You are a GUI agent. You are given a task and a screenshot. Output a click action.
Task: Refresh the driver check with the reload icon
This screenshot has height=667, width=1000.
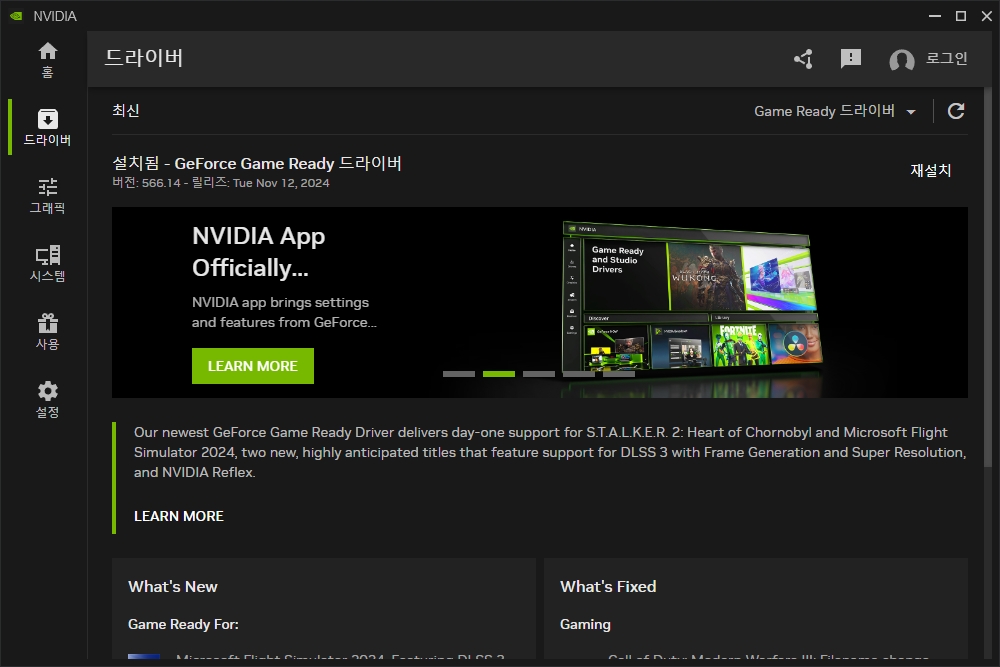(x=955, y=111)
